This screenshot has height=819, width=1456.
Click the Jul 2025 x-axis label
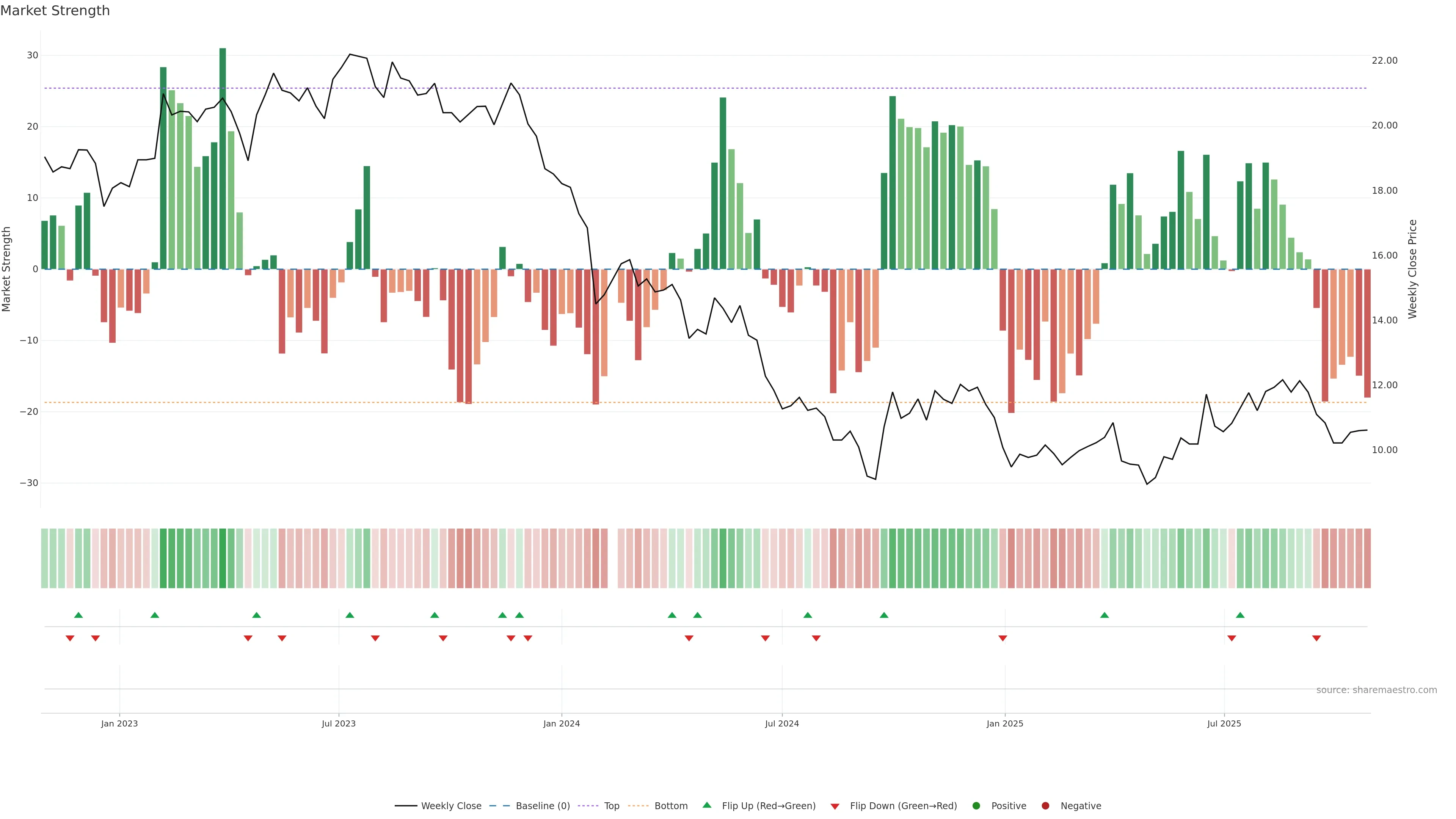tap(1224, 723)
